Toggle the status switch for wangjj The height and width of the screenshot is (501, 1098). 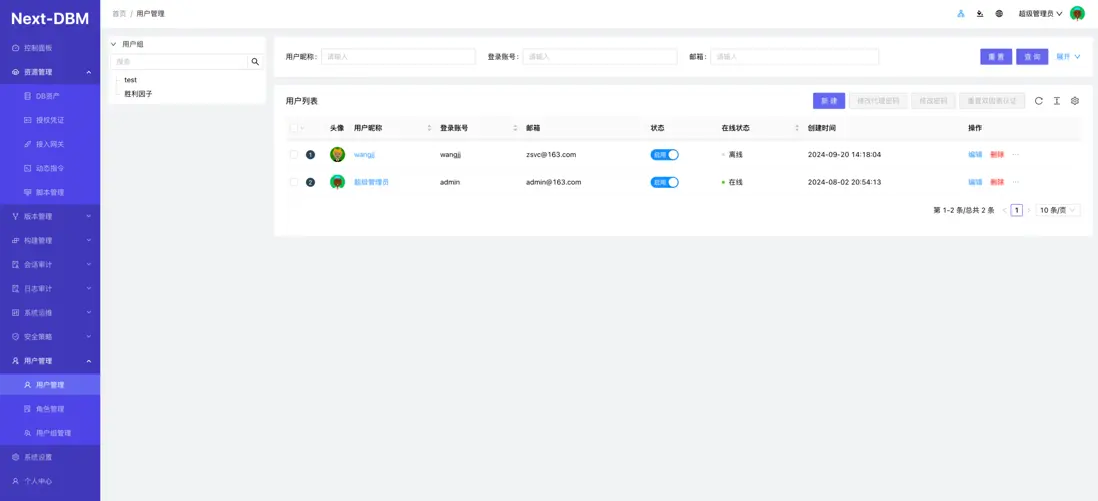click(665, 154)
